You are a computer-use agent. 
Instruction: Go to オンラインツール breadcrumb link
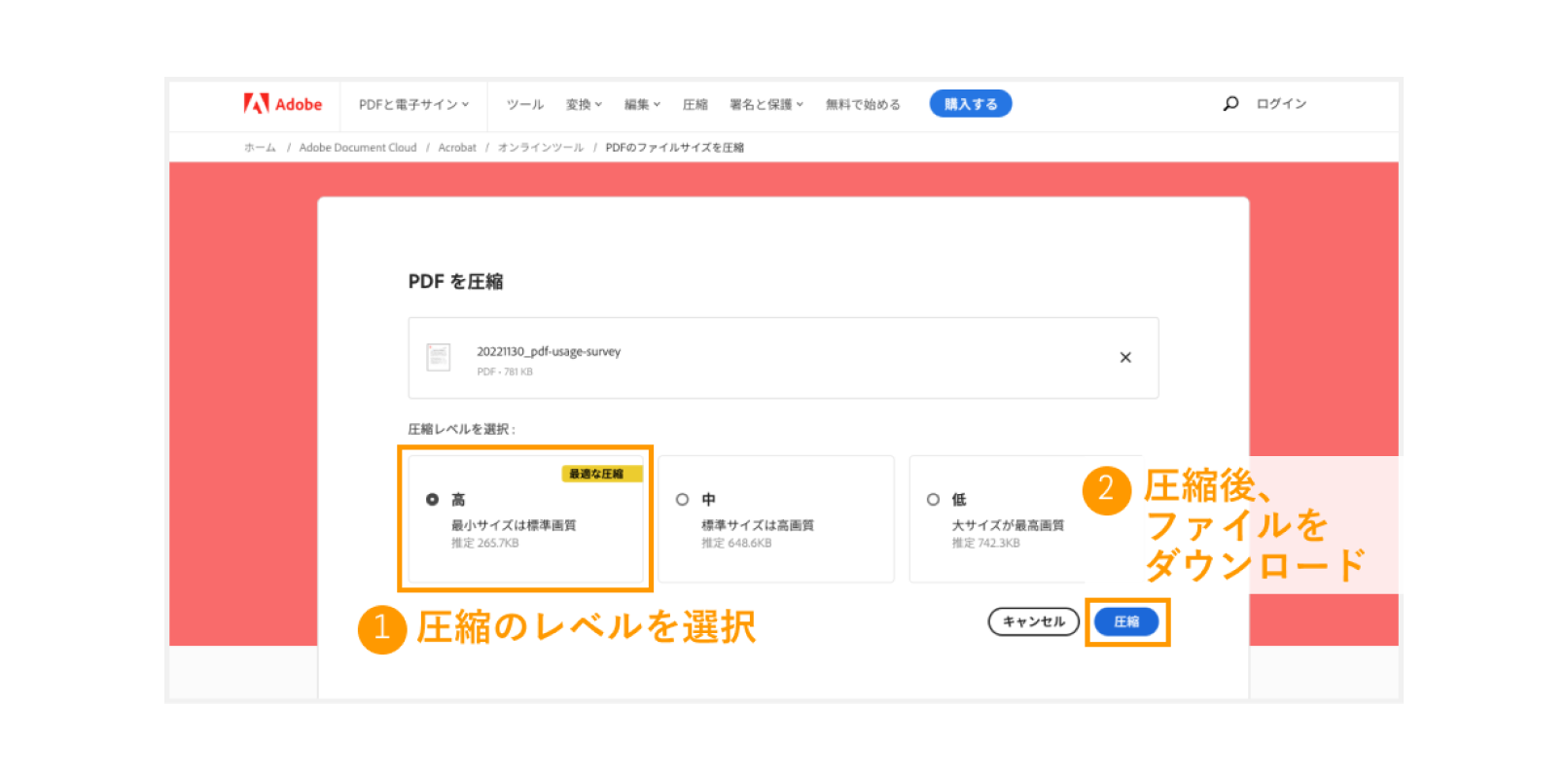coord(541,148)
